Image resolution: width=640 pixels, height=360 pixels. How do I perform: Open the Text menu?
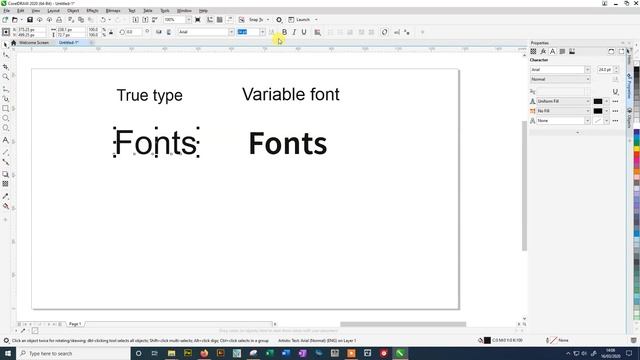(x=131, y=11)
